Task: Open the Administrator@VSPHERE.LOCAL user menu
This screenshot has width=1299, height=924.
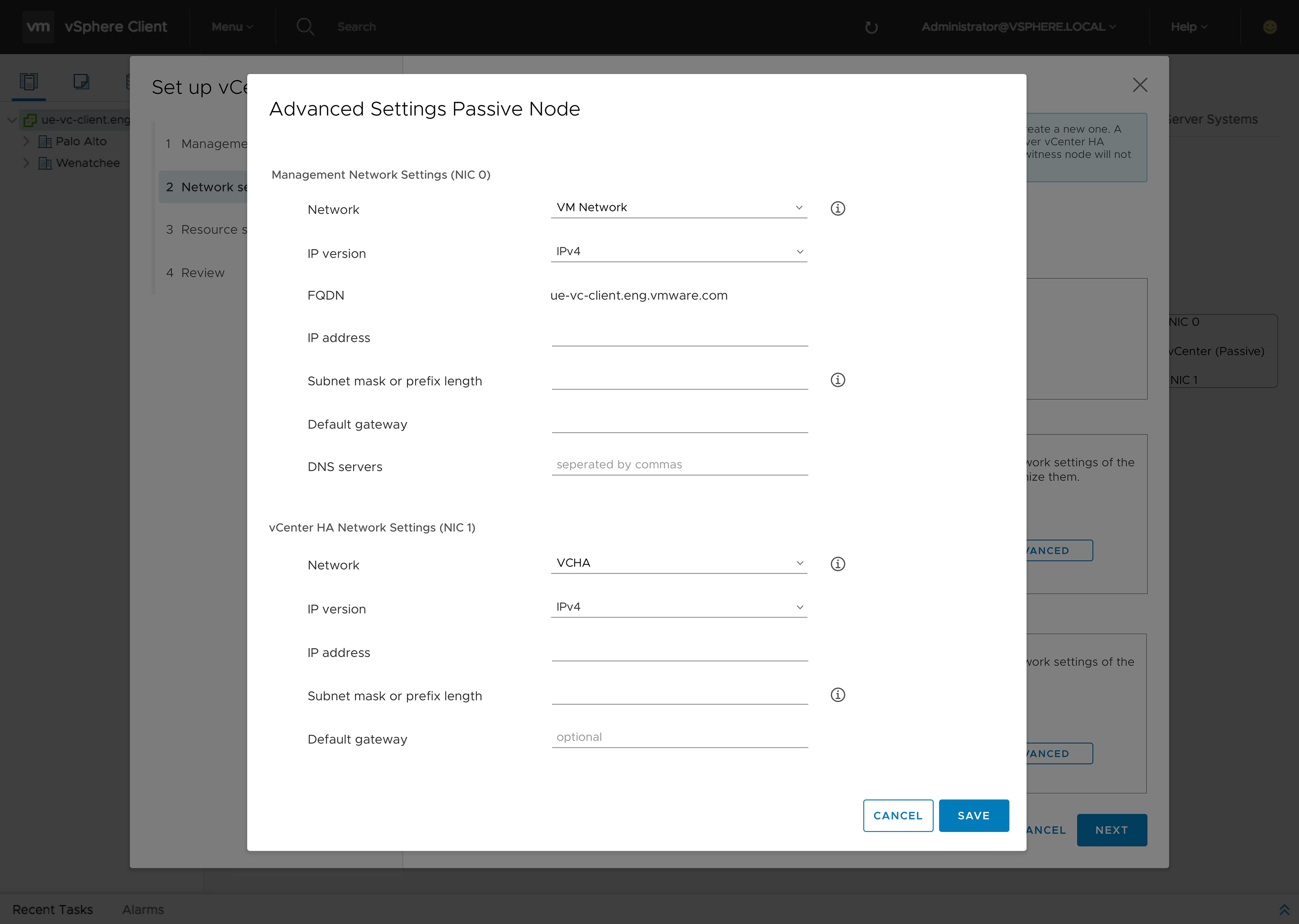Action: (1018, 27)
